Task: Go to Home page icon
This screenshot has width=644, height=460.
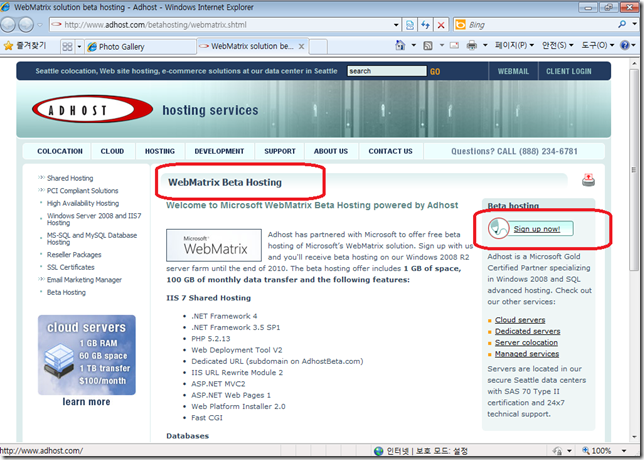Action: (x=400, y=45)
